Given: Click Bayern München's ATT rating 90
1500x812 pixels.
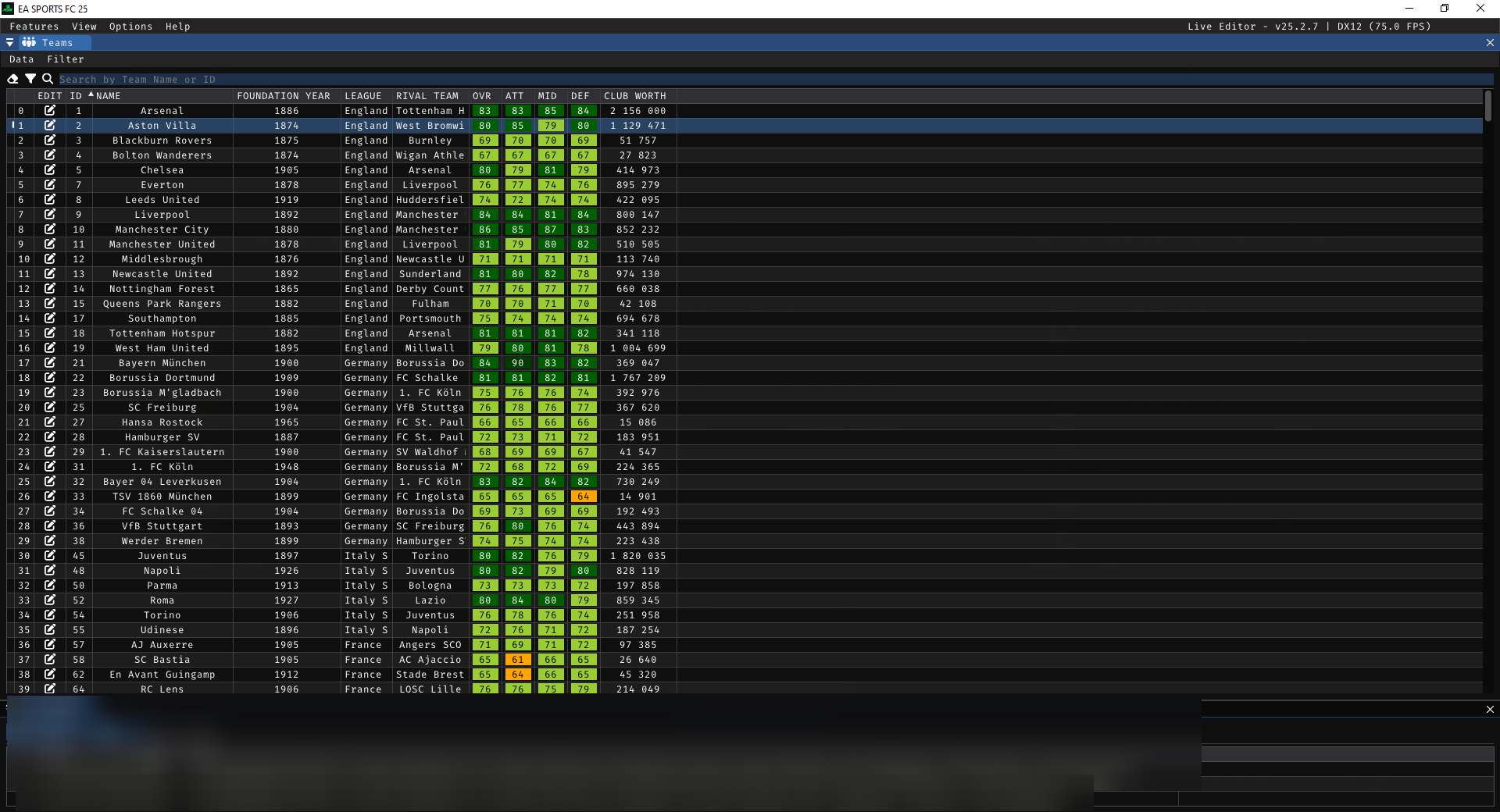Looking at the screenshot, I should click(x=518, y=363).
